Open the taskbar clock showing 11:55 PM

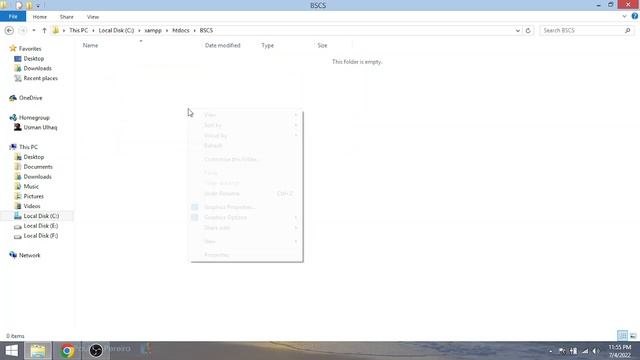point(620,351)
